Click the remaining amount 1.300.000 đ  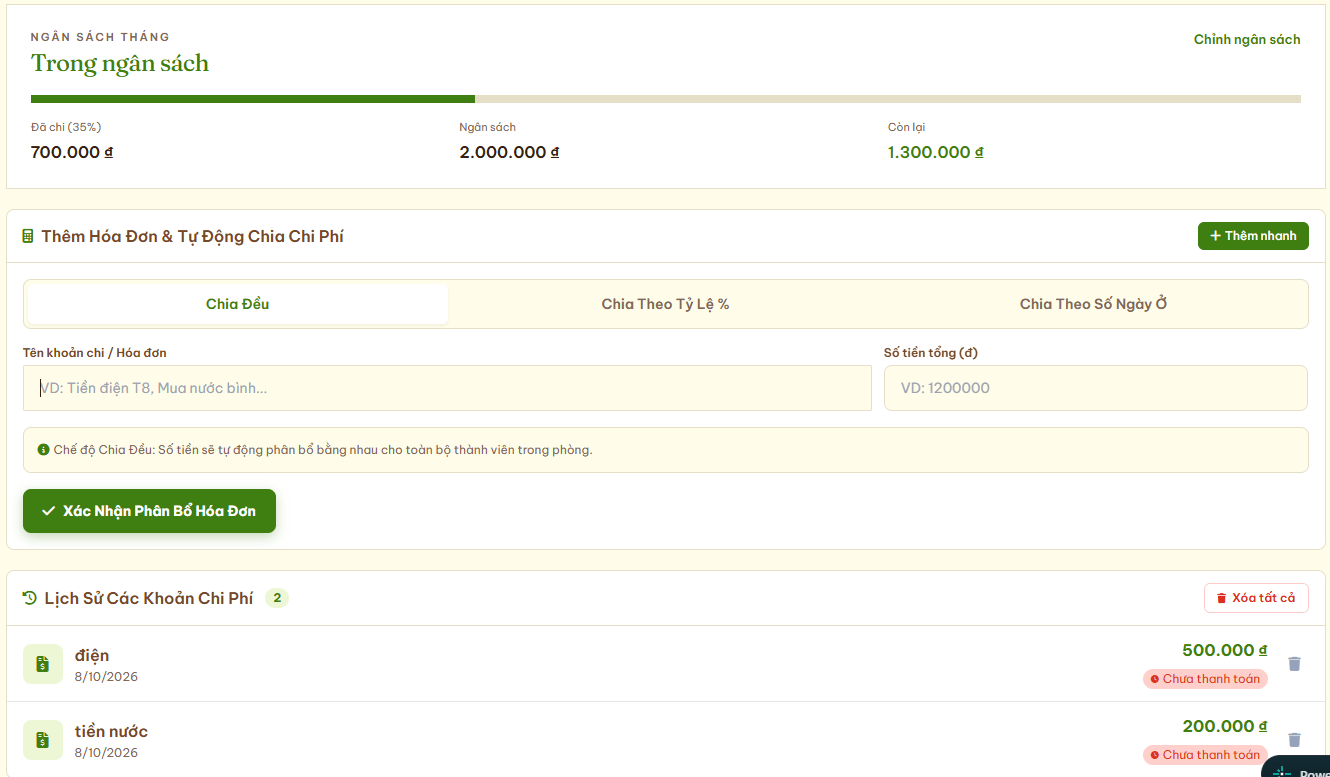936,152
